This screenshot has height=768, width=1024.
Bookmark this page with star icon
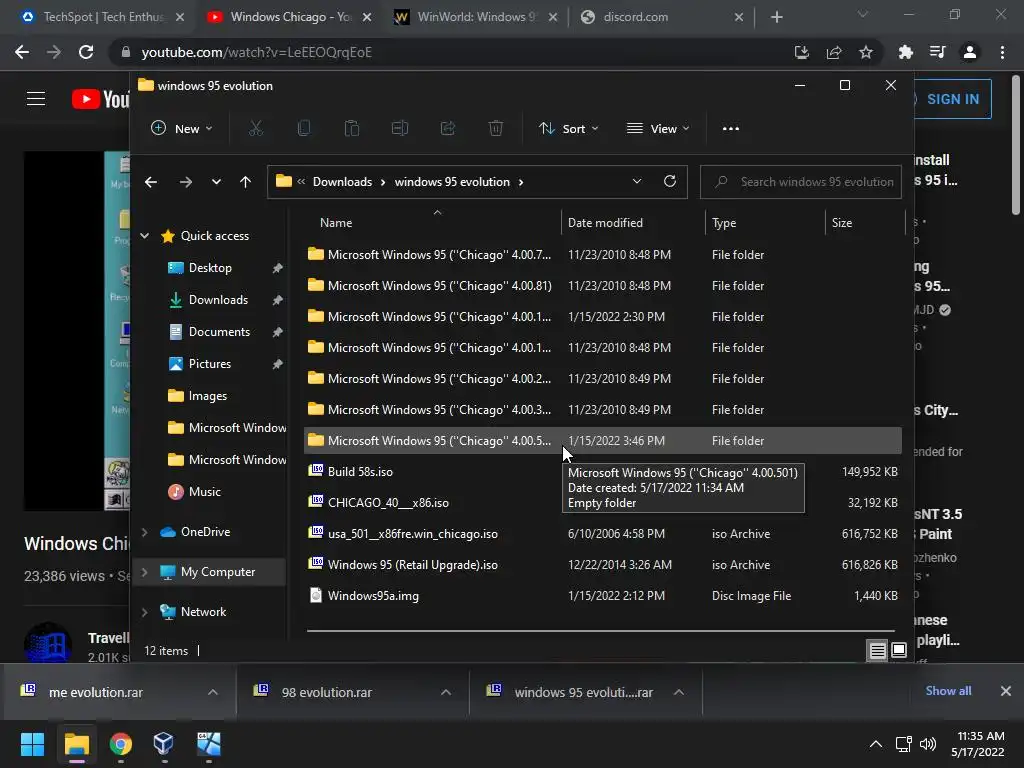pos(865,52)
